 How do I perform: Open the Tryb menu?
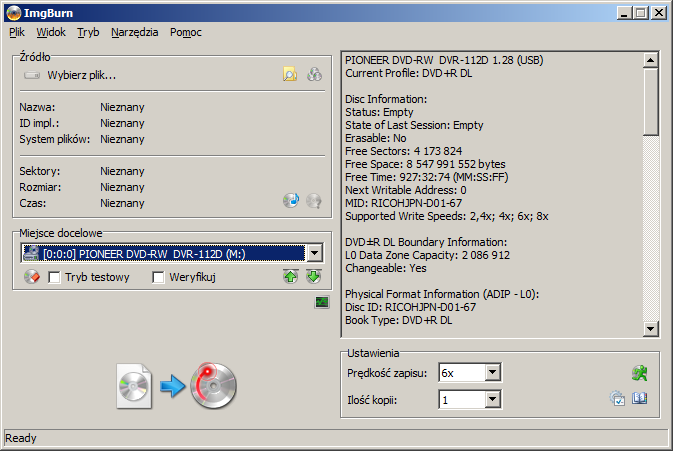coord(88,32)
